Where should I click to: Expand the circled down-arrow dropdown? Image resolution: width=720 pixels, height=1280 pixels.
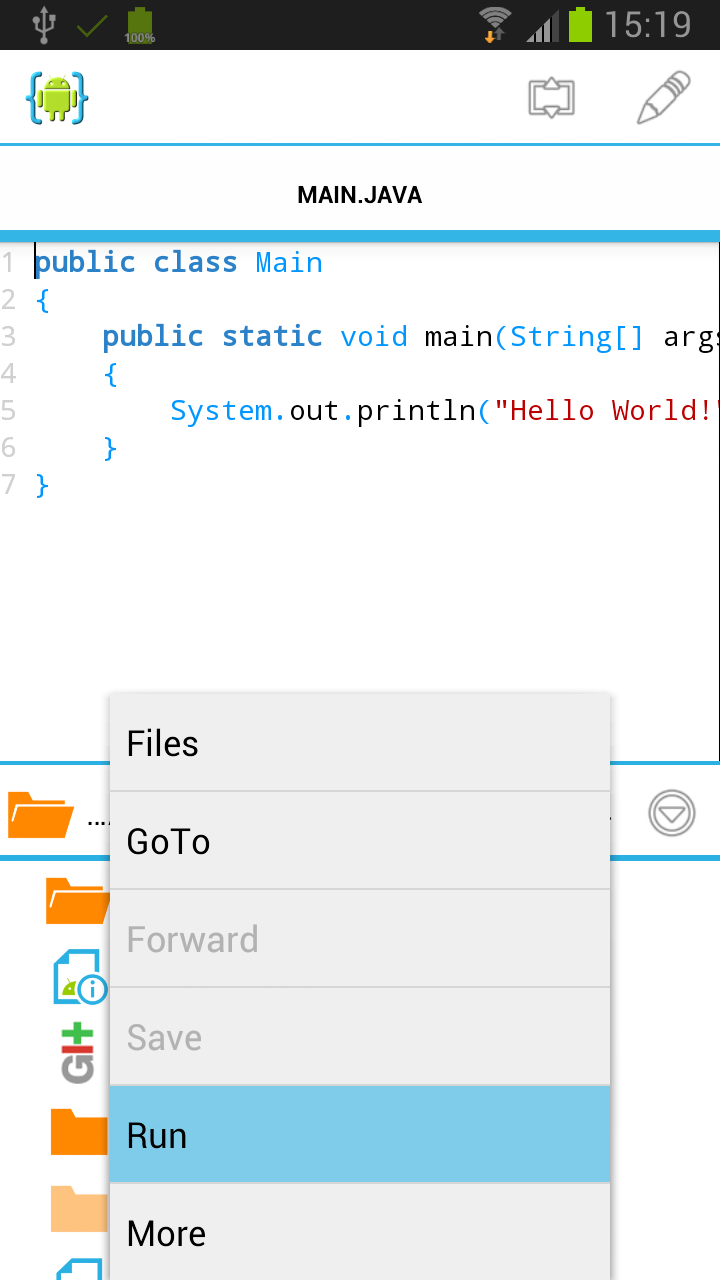tap(671, 813)
